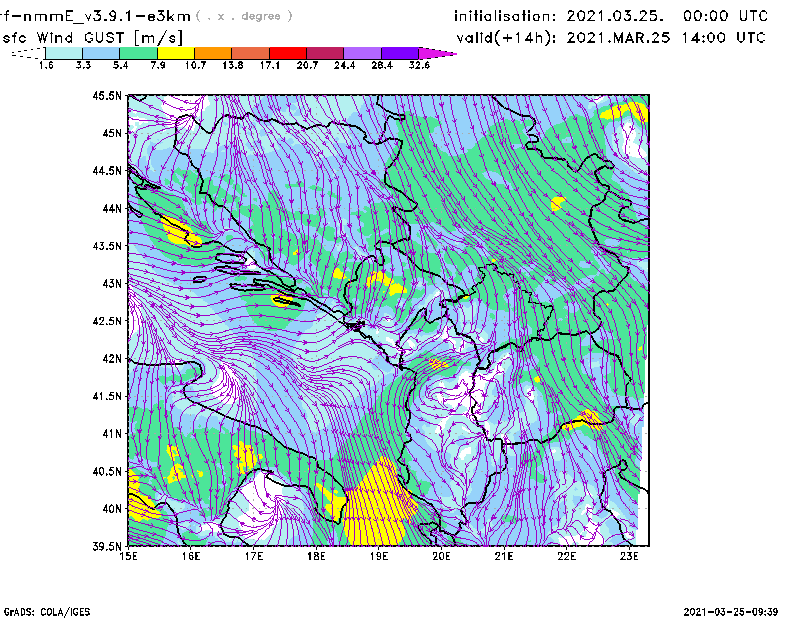
Task: Click the 43.5N latitude label
Action: tap(107, 246)
